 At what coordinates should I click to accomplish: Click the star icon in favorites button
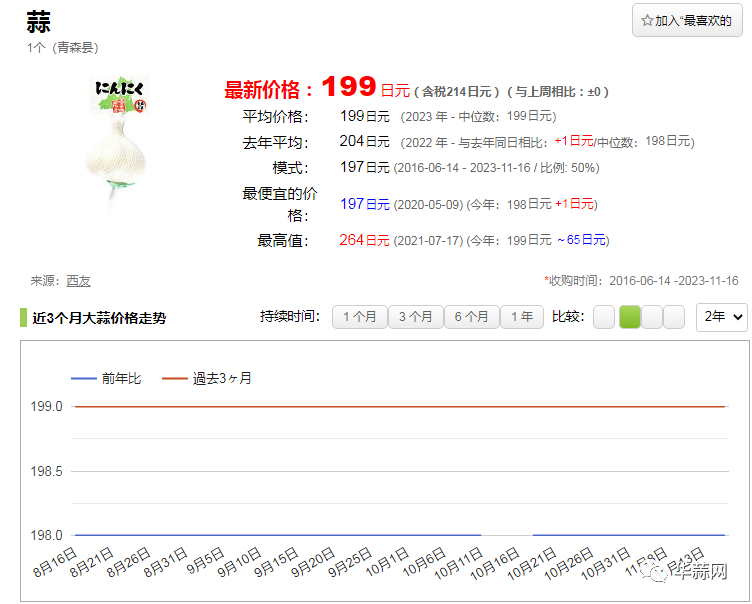[x=647, y=21]
